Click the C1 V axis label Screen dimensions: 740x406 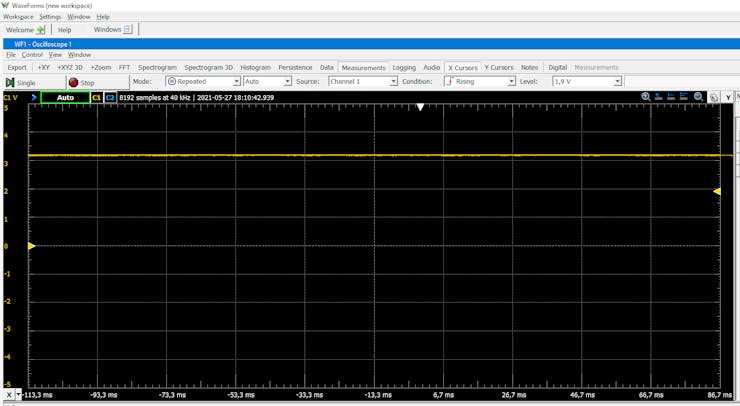coord(10,98)
